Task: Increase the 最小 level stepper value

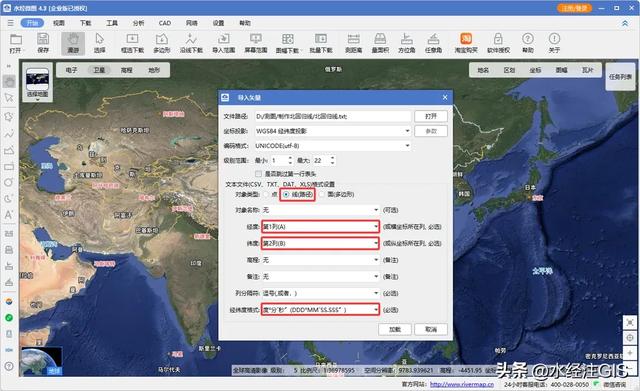Action: click(x=290, y=158)
